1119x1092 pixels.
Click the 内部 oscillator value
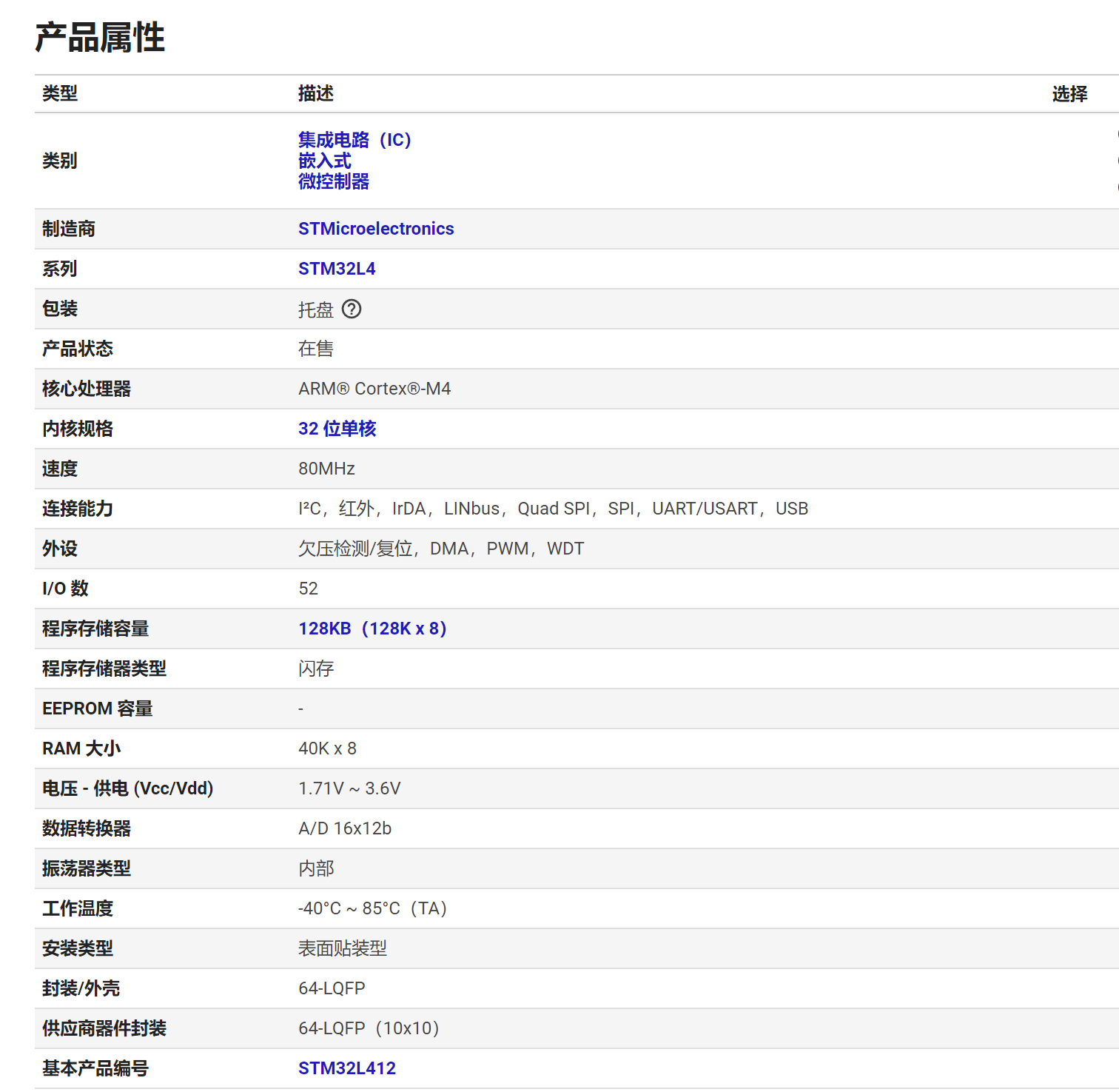tap(316, 868)
